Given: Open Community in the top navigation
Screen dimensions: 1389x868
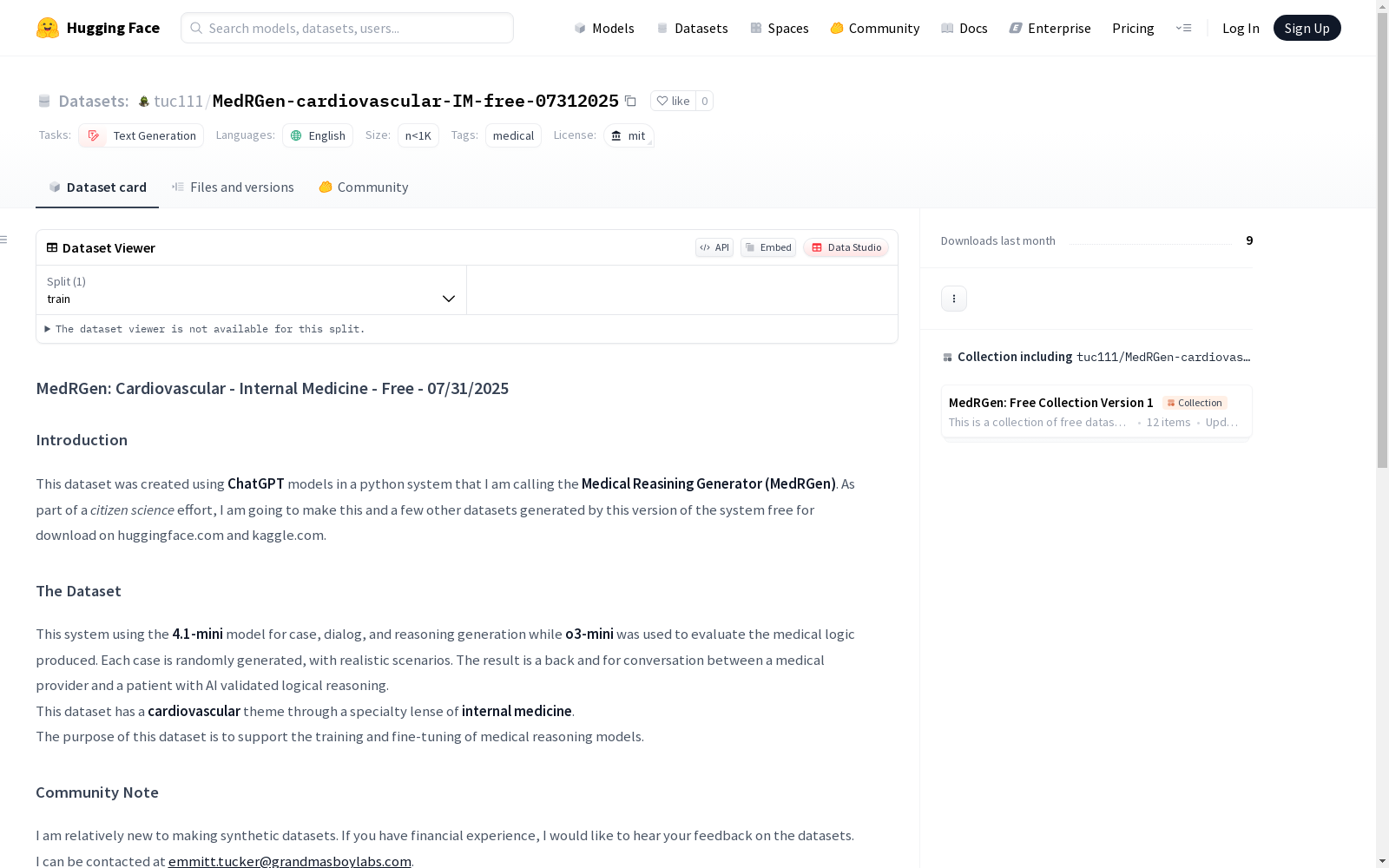Looking at the screenshot, I should (874, 28).
